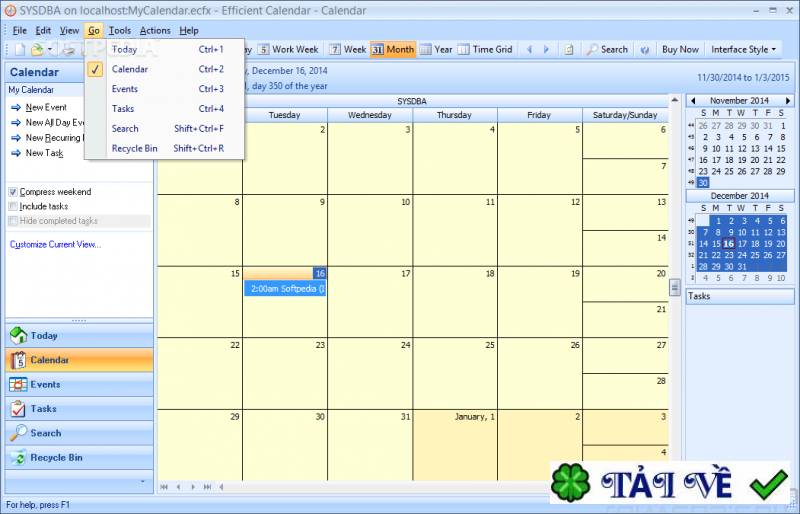Open Today in the navigation pane
This screenshot has width=800, height=514.
[79, 336]
